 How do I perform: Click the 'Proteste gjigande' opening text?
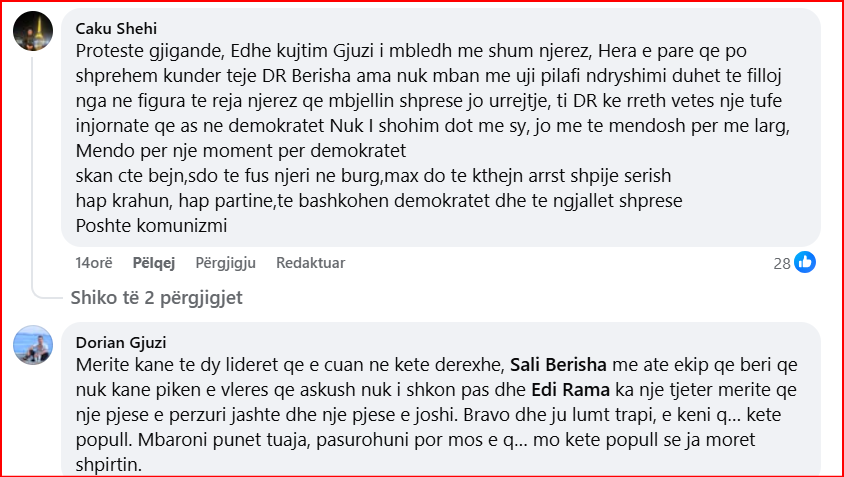(137, 50)
